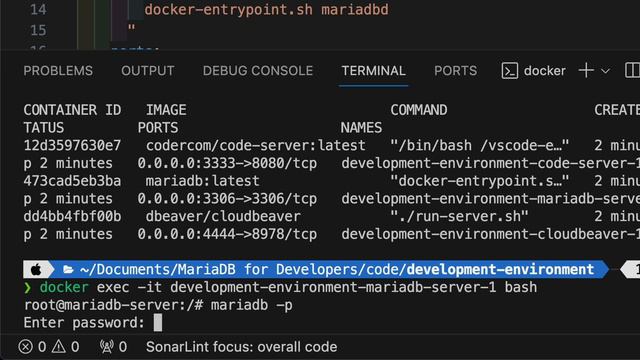Click SonarLint focus: overall code status

coord(242,347)
